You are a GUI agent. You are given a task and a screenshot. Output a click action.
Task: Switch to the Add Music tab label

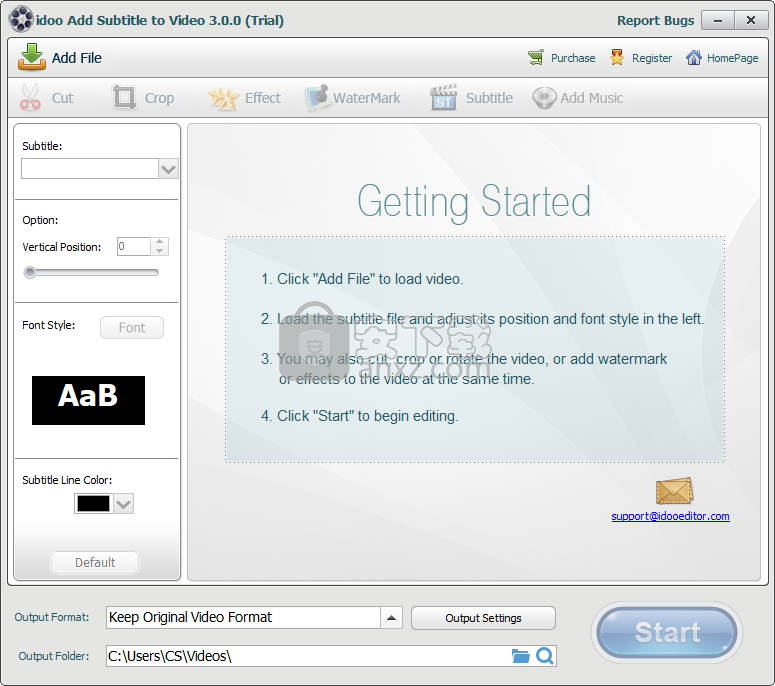click(x=592, y=98)
